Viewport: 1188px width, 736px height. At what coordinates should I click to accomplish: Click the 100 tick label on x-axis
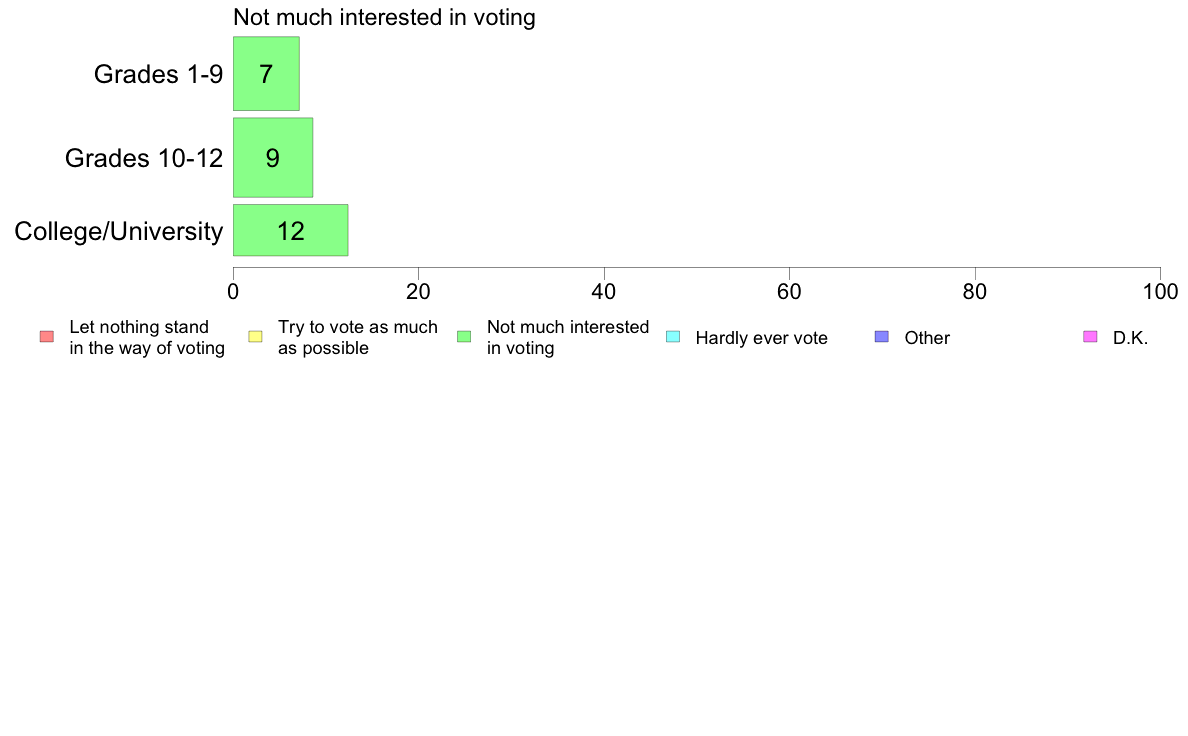(1161, 292)
